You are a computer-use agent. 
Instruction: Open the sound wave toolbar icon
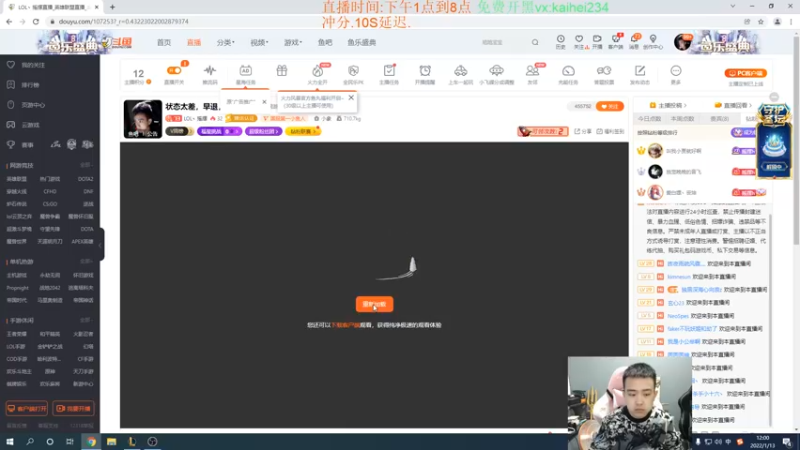tap(210, 70)
